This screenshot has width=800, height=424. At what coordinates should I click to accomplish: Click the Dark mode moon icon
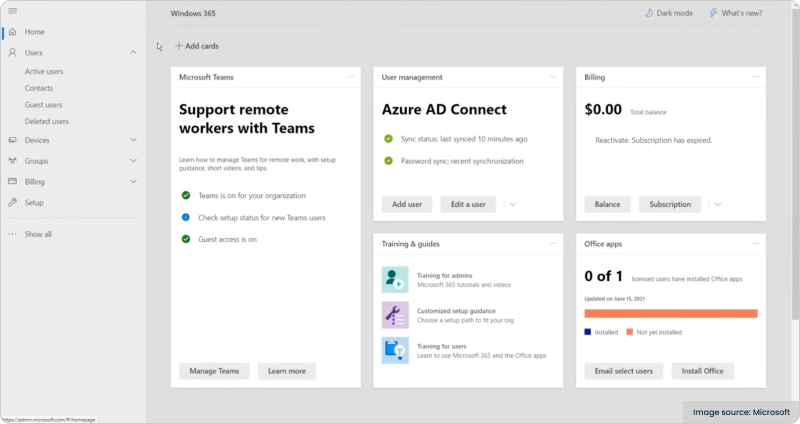click(x=648, y=13)
